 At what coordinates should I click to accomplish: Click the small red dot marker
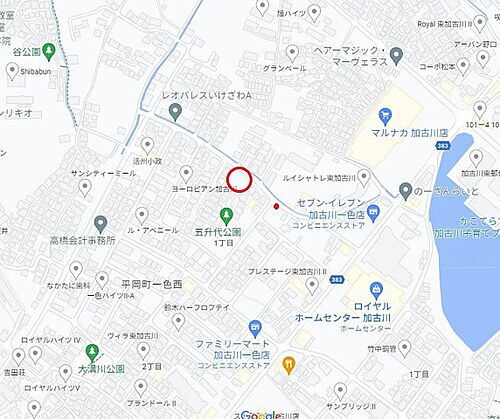pyautogui.click(x=276, y=207)
